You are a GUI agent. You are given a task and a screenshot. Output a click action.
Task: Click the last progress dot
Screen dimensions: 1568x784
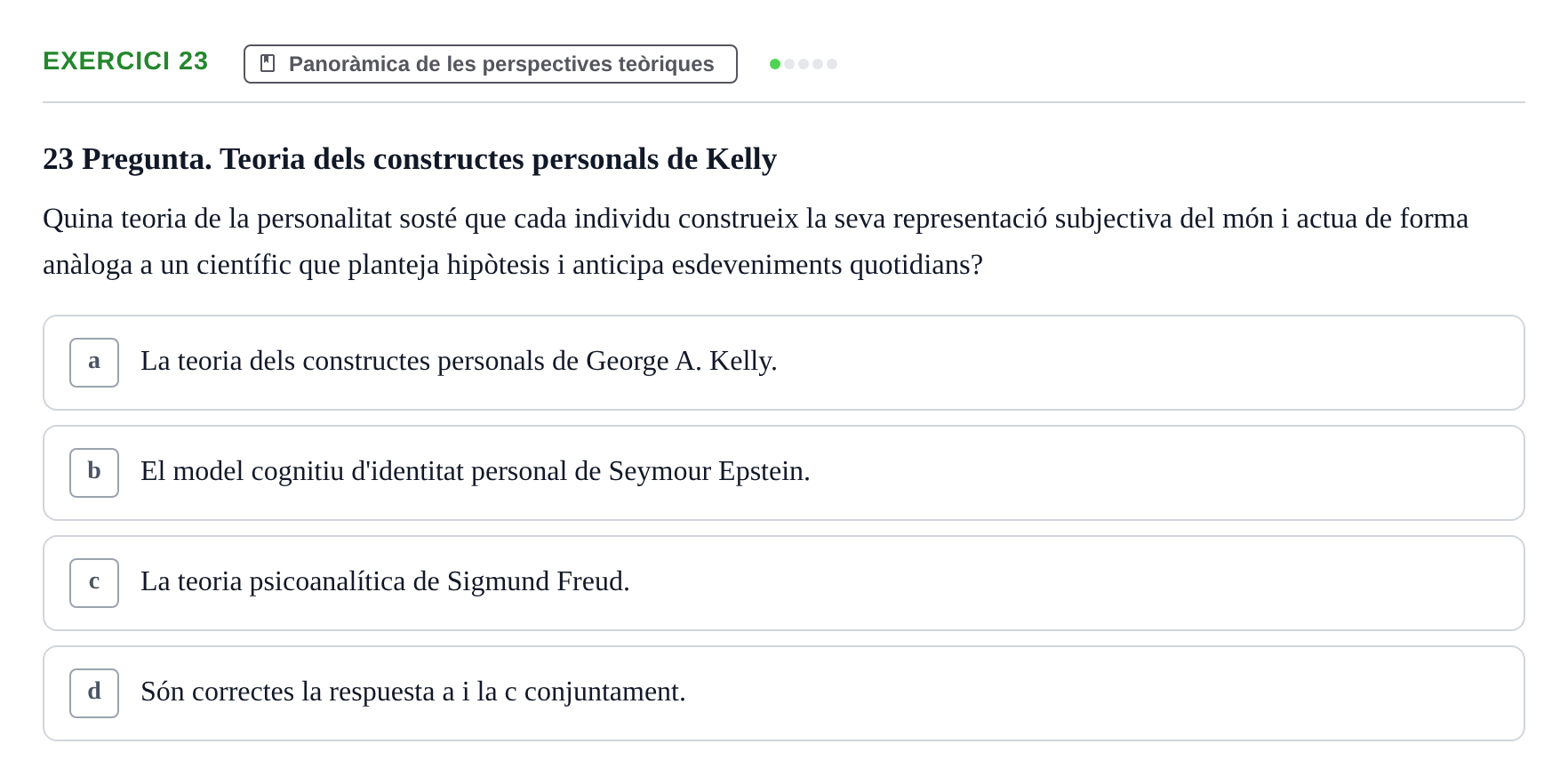tap(832, 64)
